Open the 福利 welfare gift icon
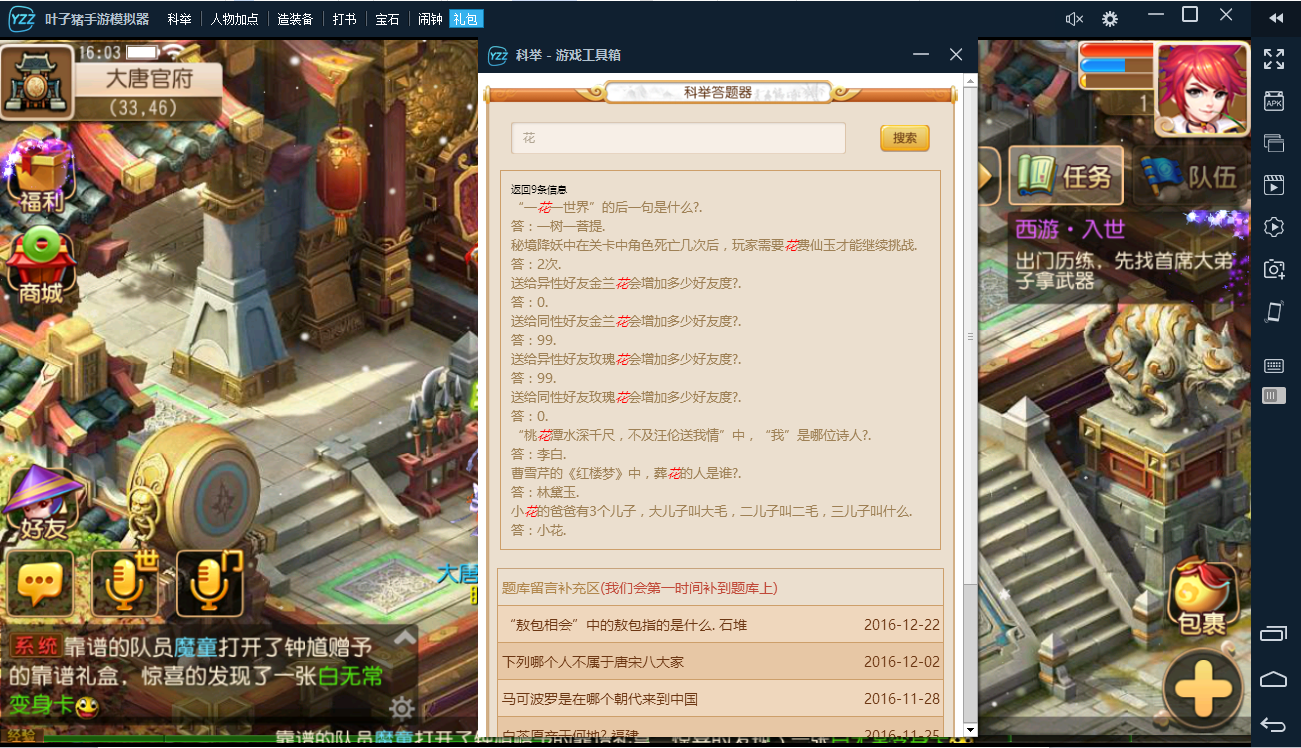Image resolution: width=1301 pixels, height=748 pixels. tap(40, 177)
